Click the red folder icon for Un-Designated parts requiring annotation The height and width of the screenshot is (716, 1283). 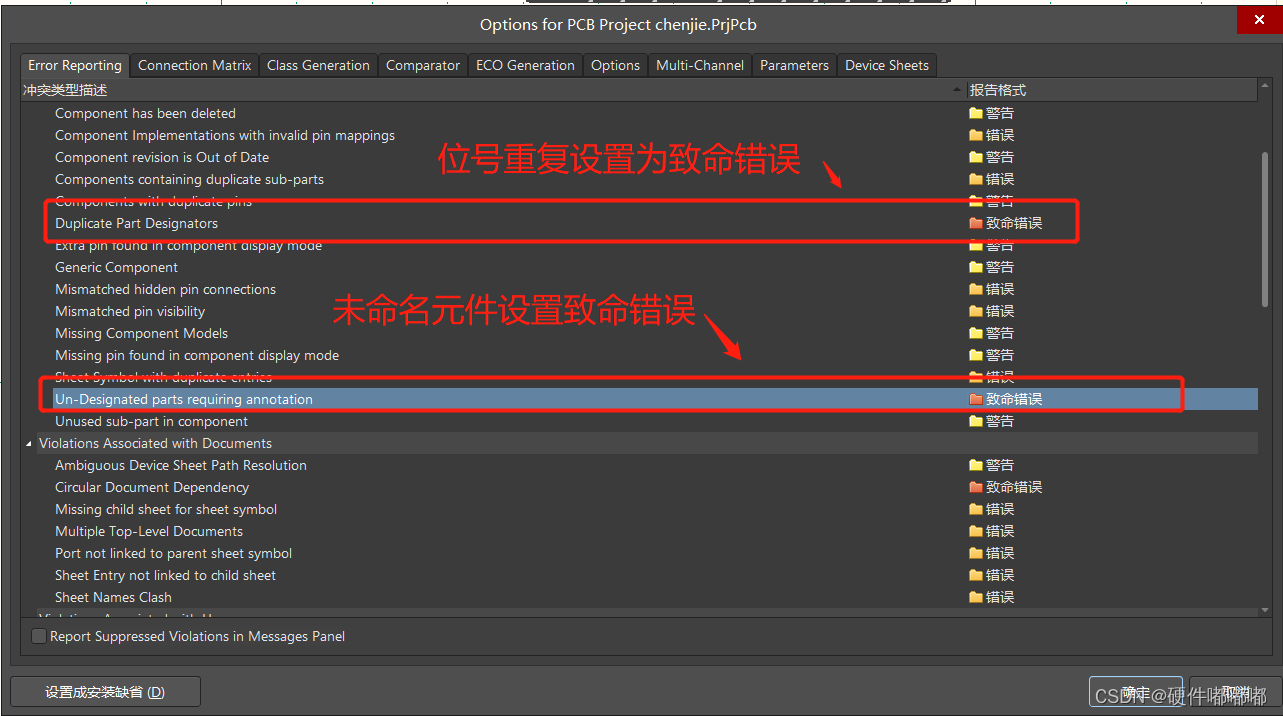pos(976,399)
